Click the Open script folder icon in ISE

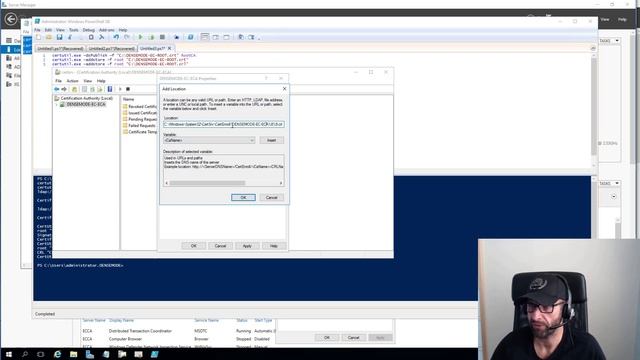tap(49, 37)
